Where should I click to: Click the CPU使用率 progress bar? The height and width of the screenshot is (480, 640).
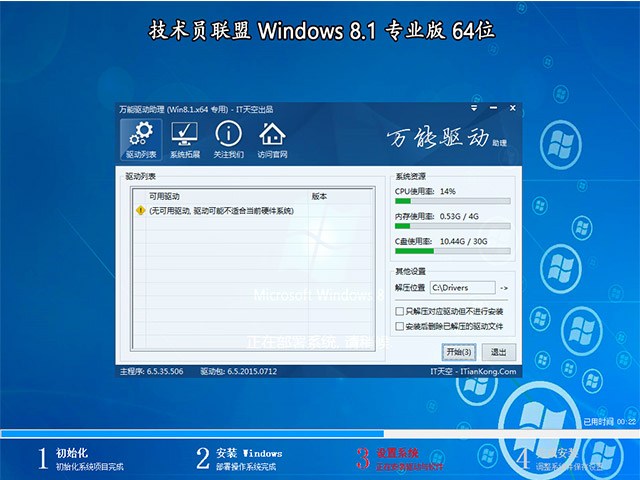452,201
